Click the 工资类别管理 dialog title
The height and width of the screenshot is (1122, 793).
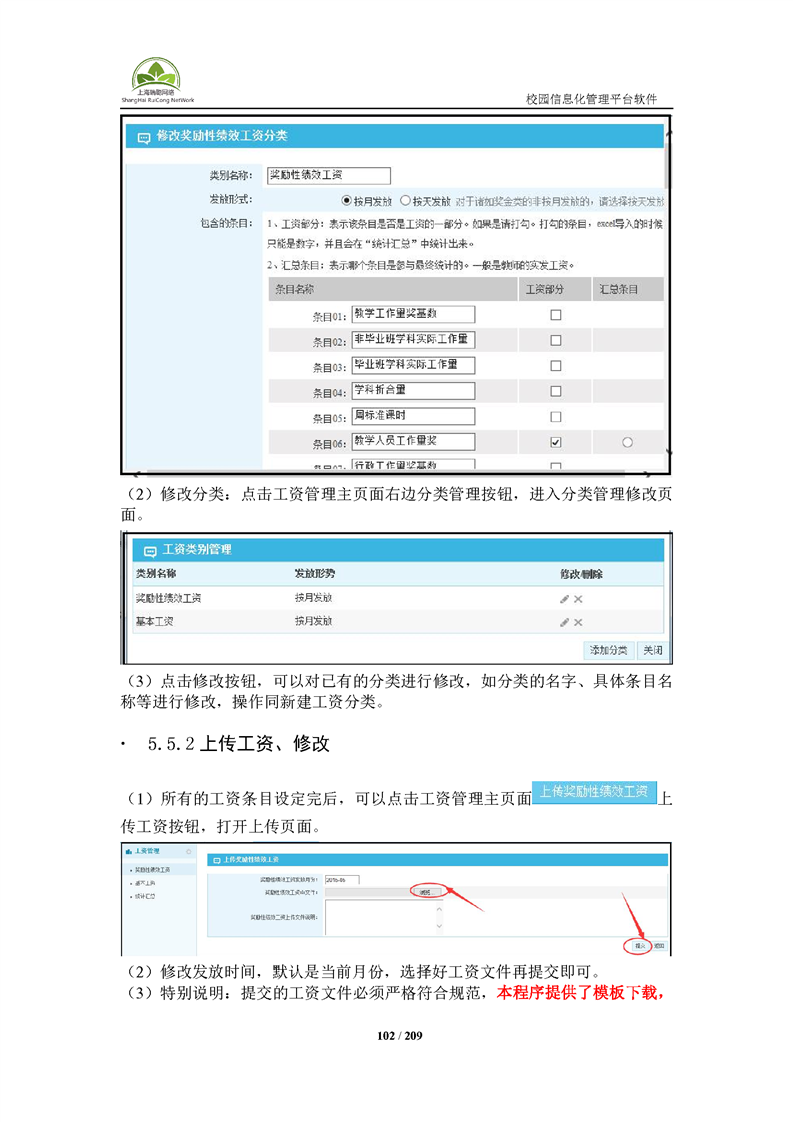(197, 550)
